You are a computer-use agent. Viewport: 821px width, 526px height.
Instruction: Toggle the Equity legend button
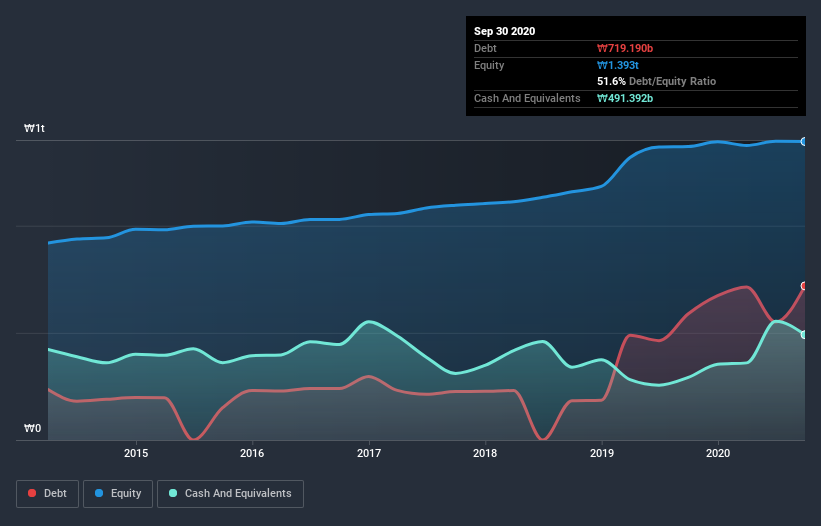(x=118, y=494)
